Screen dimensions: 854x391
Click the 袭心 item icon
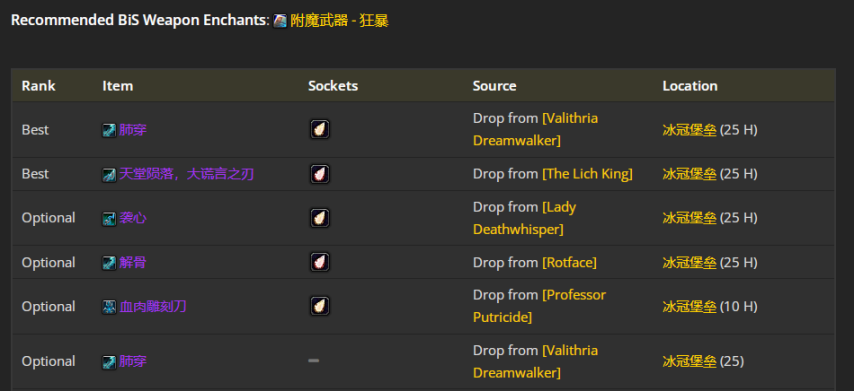109,218
